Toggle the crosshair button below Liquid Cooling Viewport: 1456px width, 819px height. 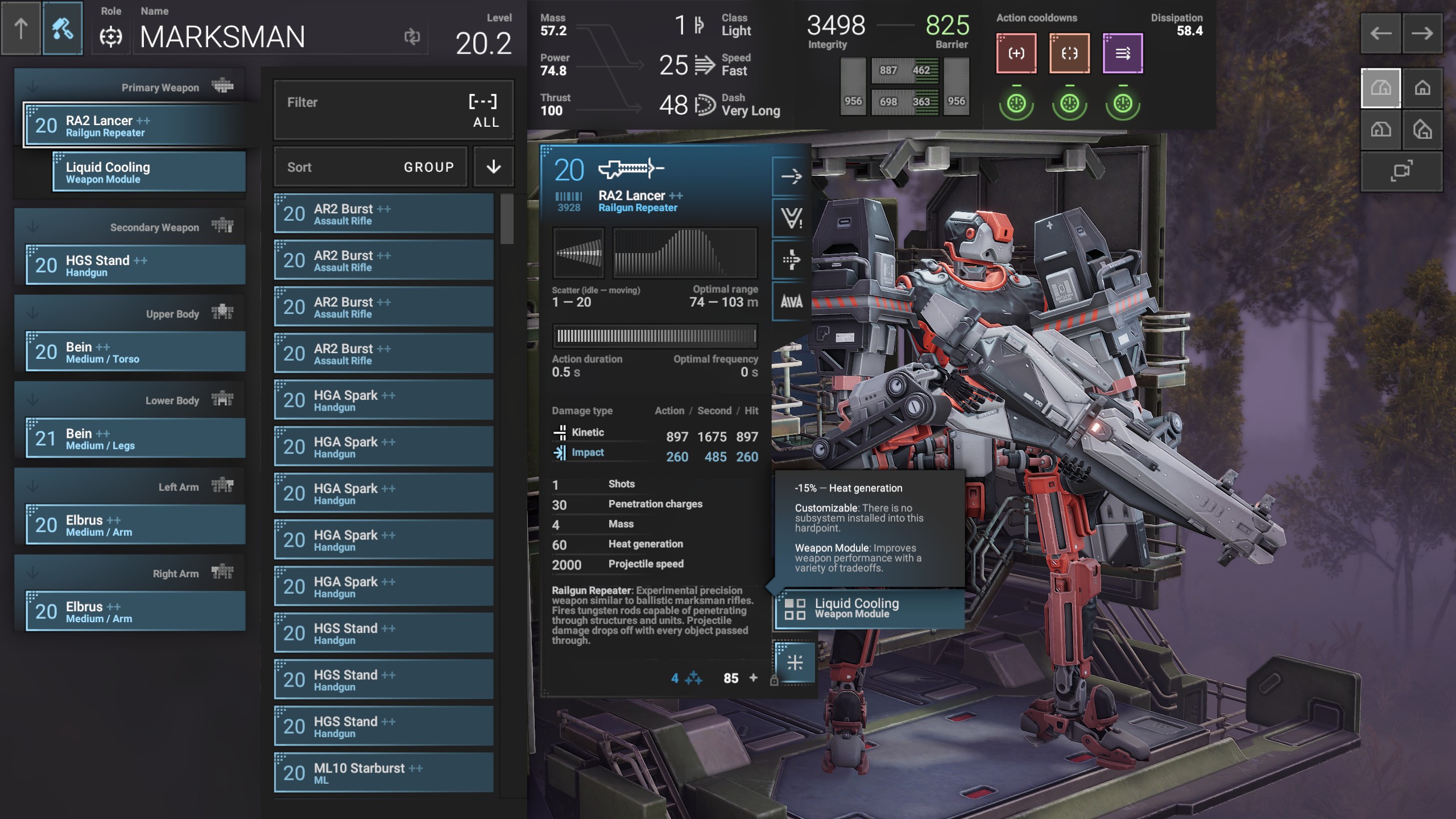tap(795, 663)
